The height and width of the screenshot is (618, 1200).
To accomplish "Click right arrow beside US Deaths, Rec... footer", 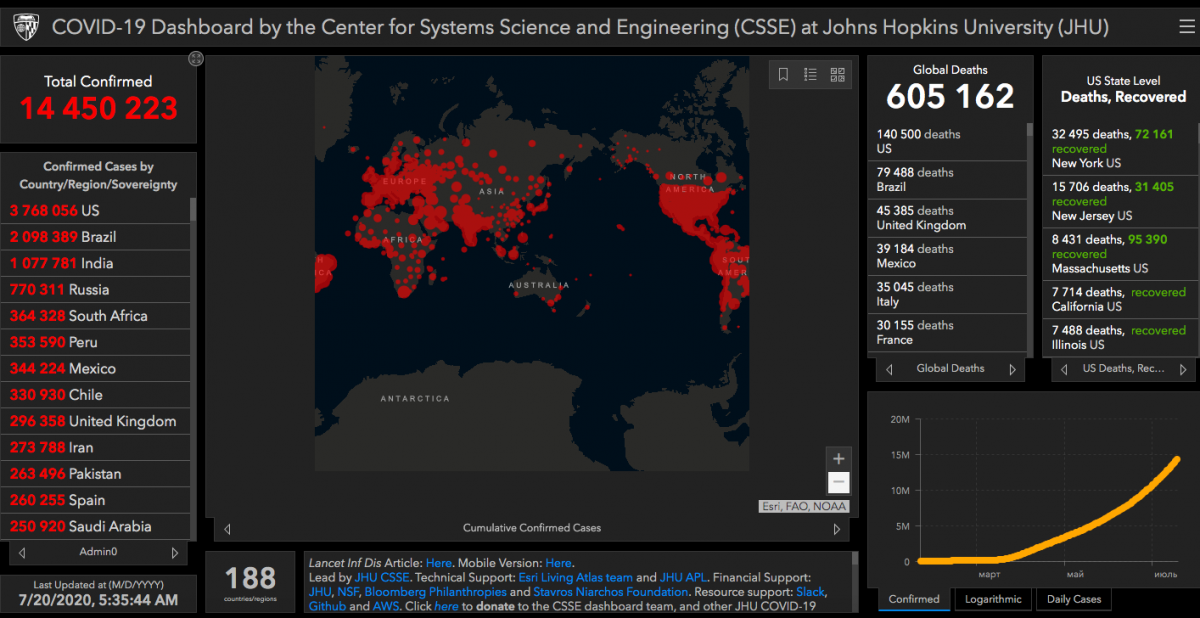I will (x=1185, y=369).
